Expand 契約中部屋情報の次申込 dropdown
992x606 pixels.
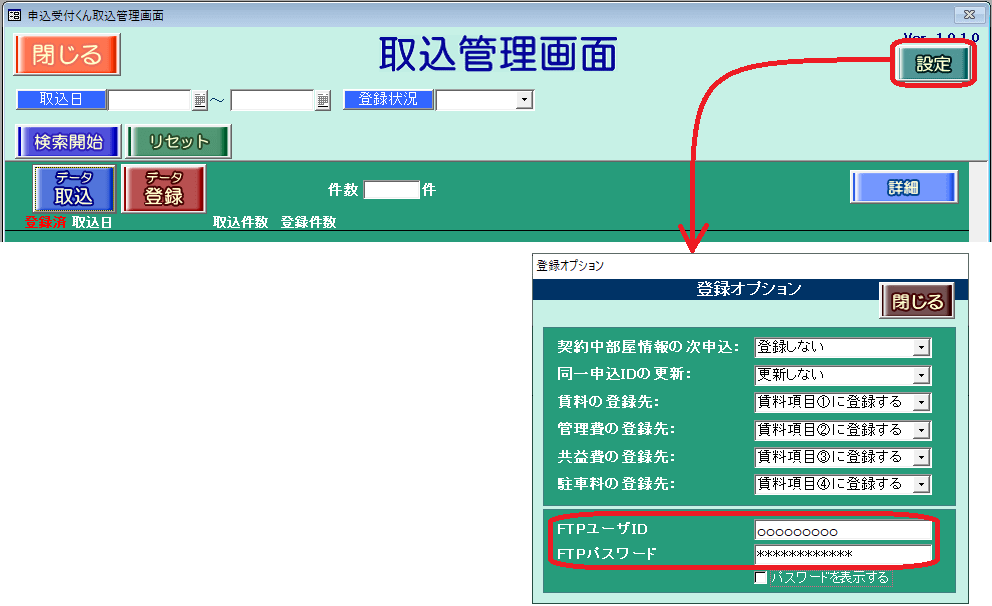click(x=921, y=348)
